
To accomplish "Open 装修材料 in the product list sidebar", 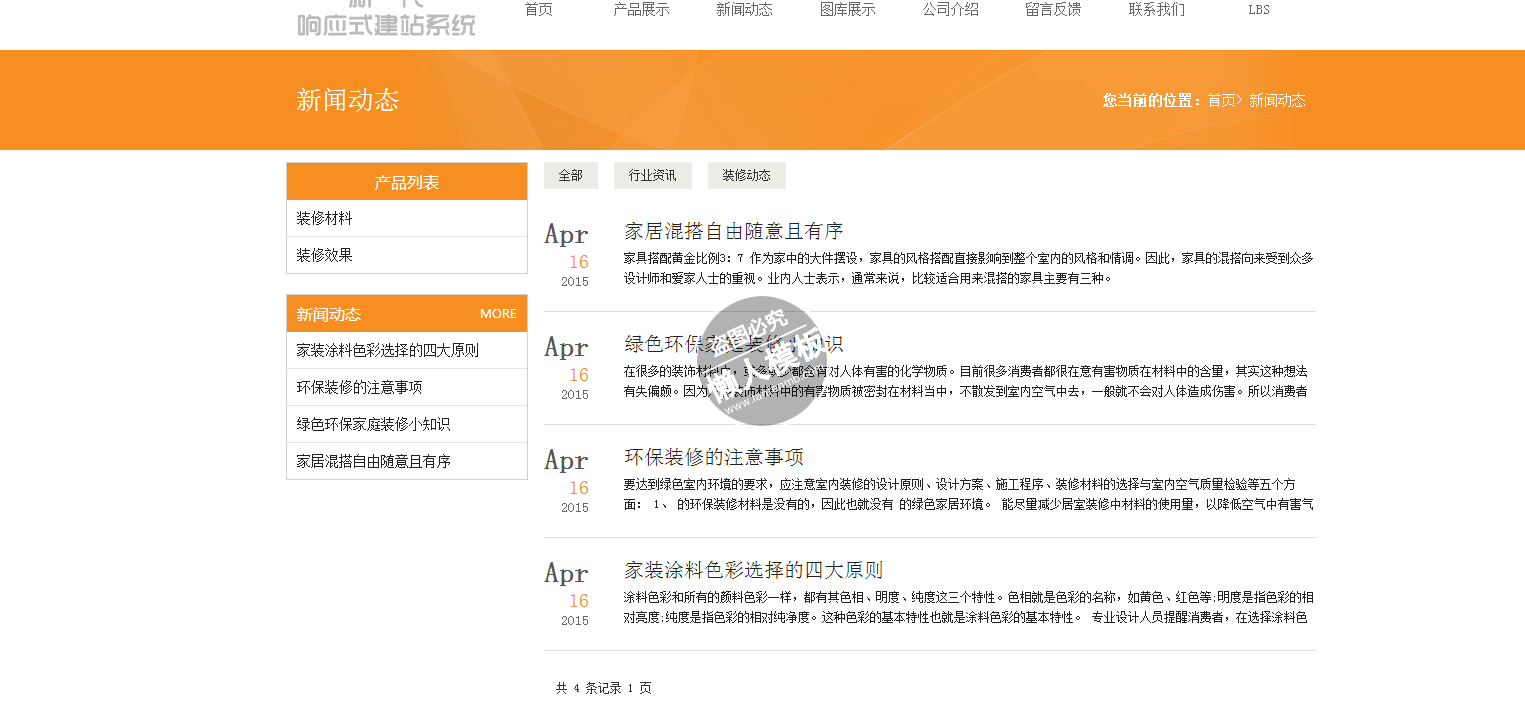I will (324, 218).
